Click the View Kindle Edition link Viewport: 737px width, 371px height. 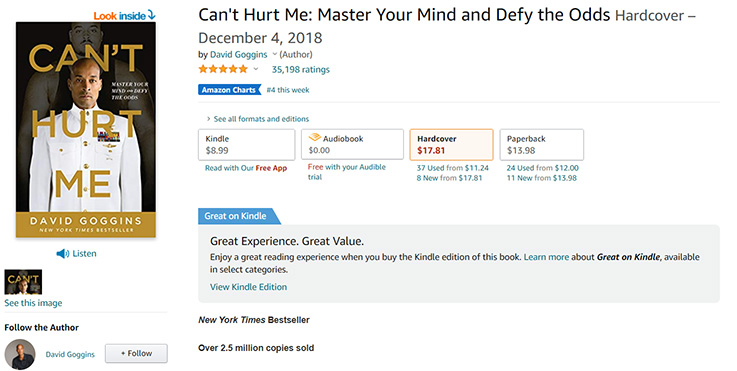coord(248,287)
